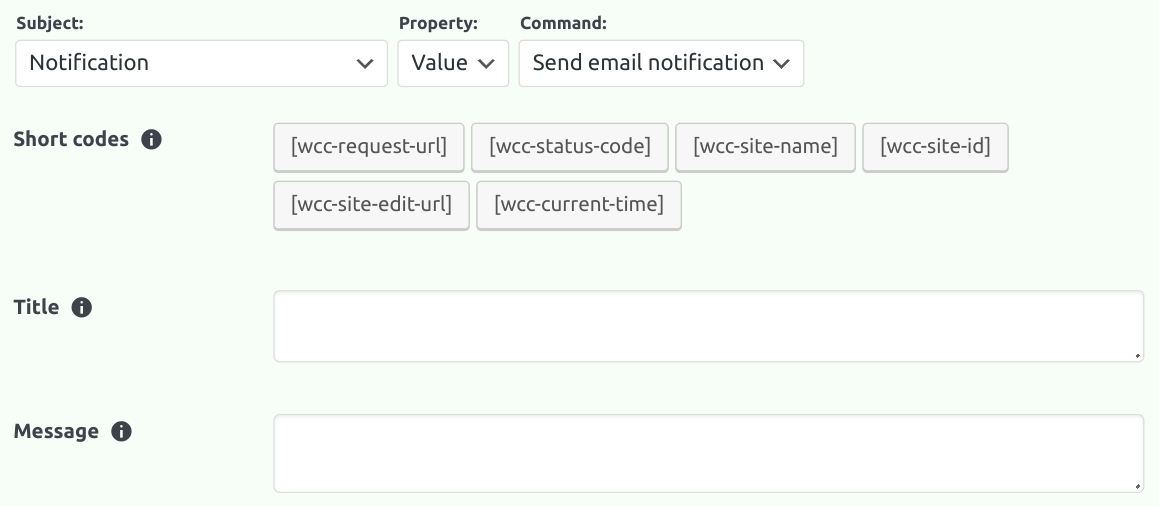Viewport: 1159px width, 506px height.
Task: Insert the [wcc-site-id] short code
Action: pos(935,147)
